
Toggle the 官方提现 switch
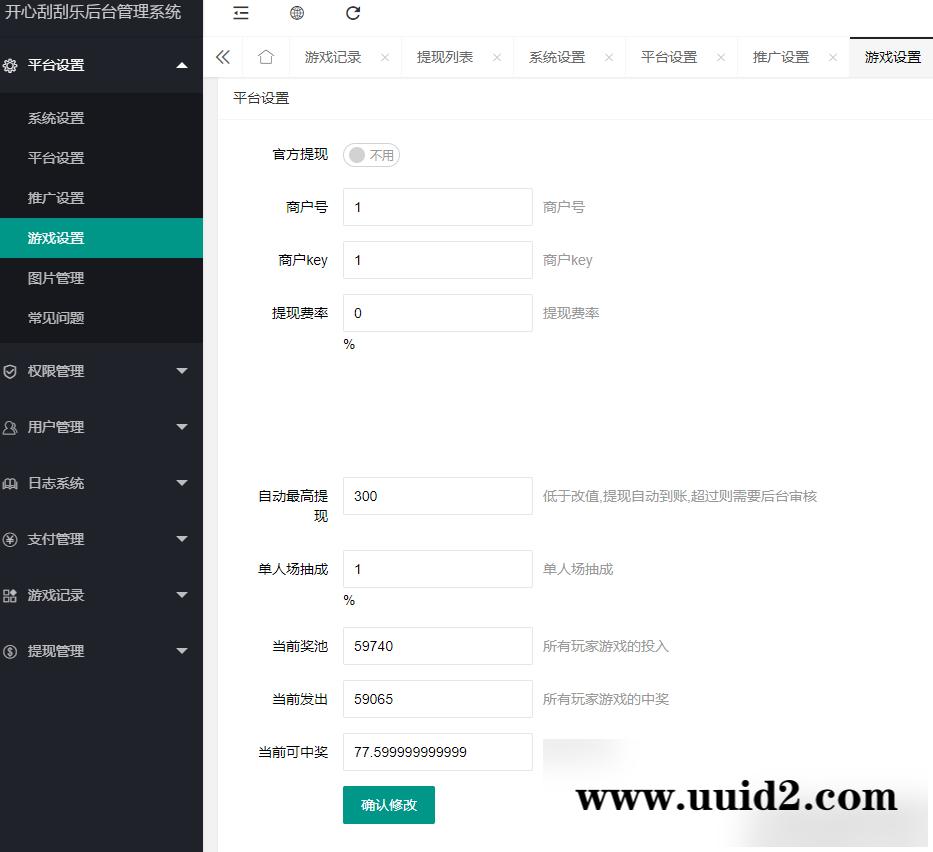click(371, 155)
